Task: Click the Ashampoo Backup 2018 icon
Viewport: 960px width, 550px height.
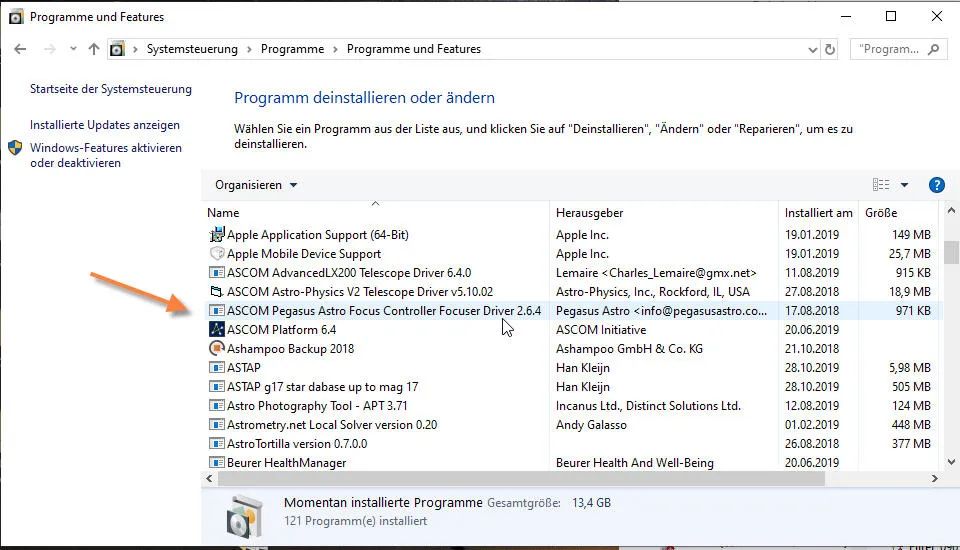Action: tap(217, 349)
